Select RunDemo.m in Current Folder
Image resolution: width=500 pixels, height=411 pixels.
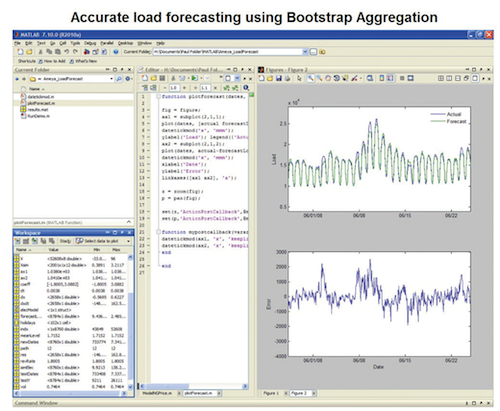tap(38, 116)
